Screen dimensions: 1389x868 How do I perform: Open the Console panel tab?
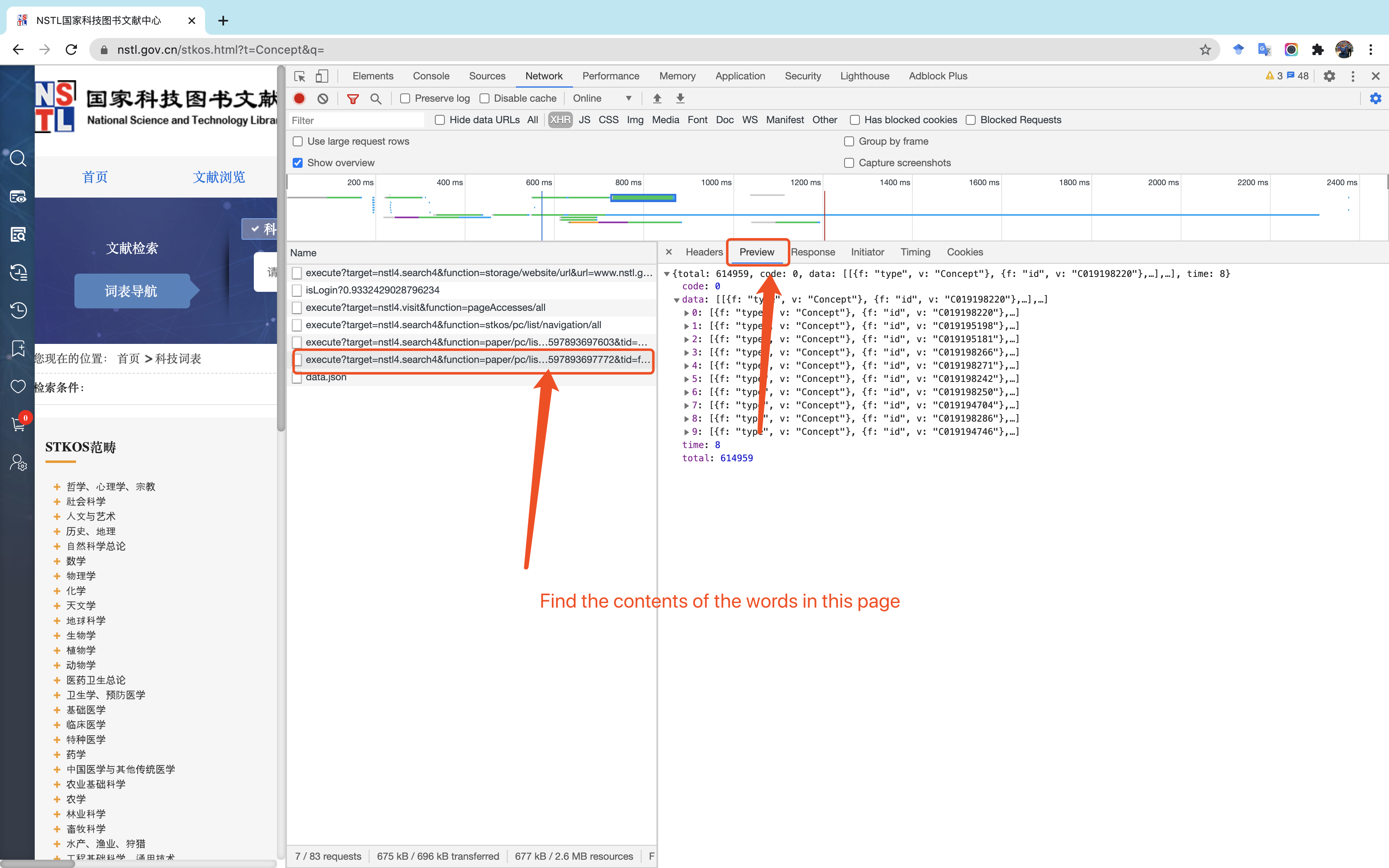coord(430,76)
